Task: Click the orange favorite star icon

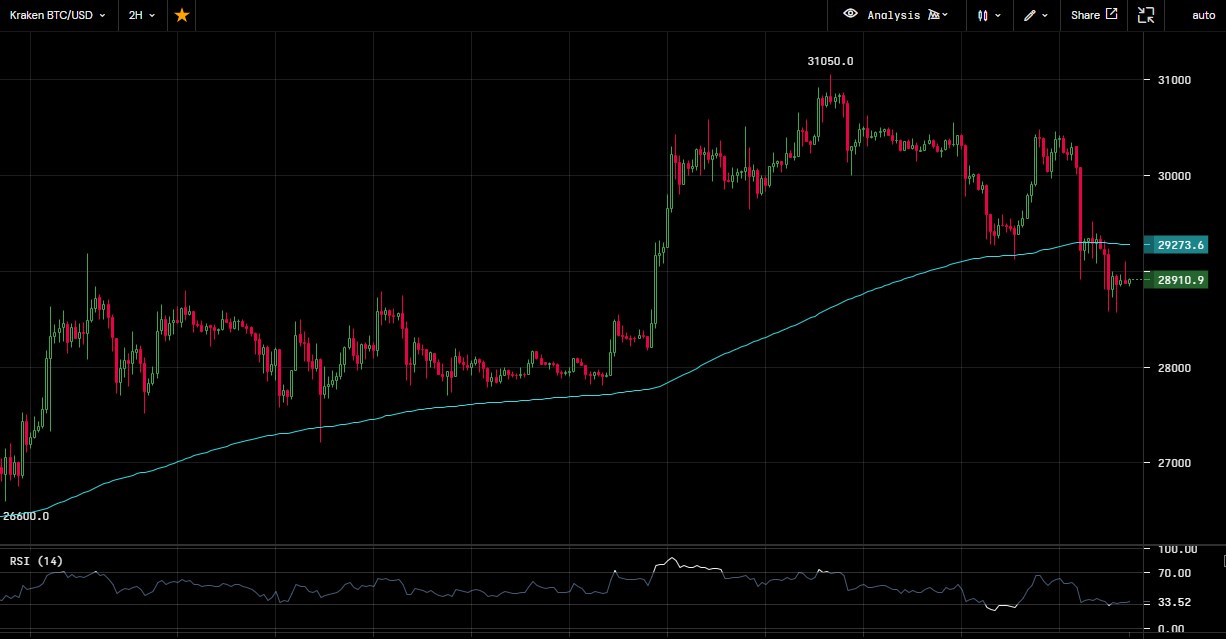Action: [x=181, y=15]
